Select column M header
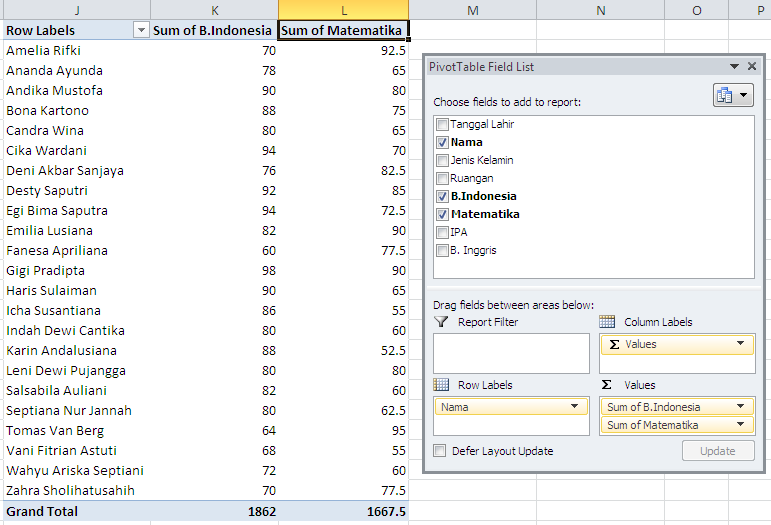The height and width of the screenshot is (525, 771). tap(473, 10)
